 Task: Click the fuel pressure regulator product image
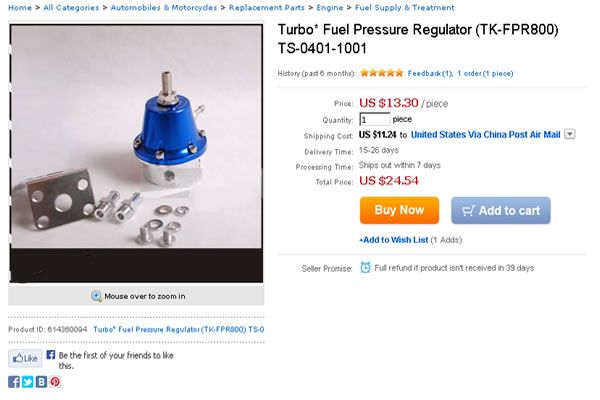point(136,137)
